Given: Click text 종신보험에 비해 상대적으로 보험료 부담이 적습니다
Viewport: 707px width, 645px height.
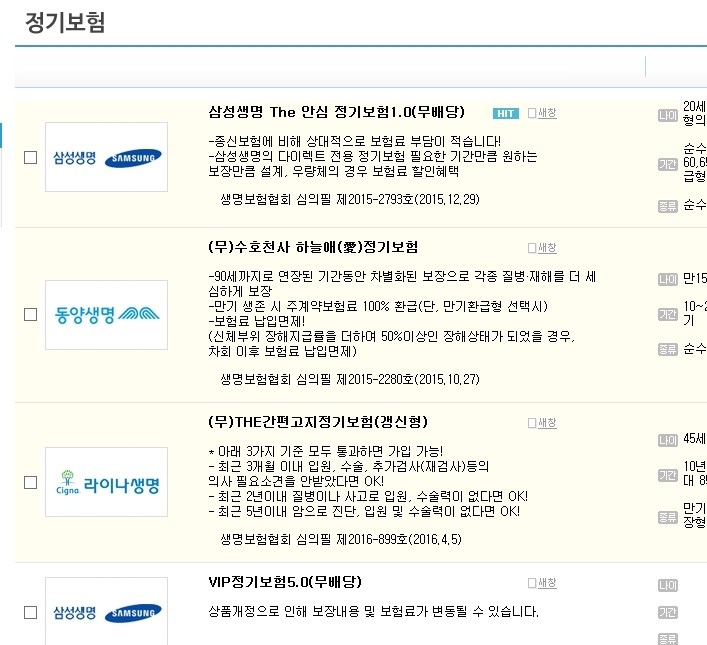Looking at the screenshot, I should coord(354,141).
